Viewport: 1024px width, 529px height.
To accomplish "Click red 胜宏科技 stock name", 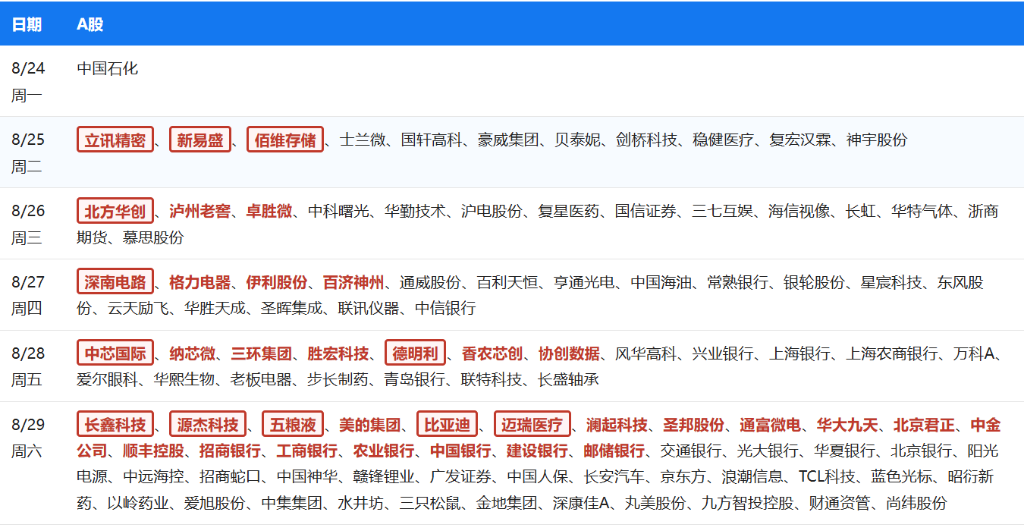I will 338,353.
